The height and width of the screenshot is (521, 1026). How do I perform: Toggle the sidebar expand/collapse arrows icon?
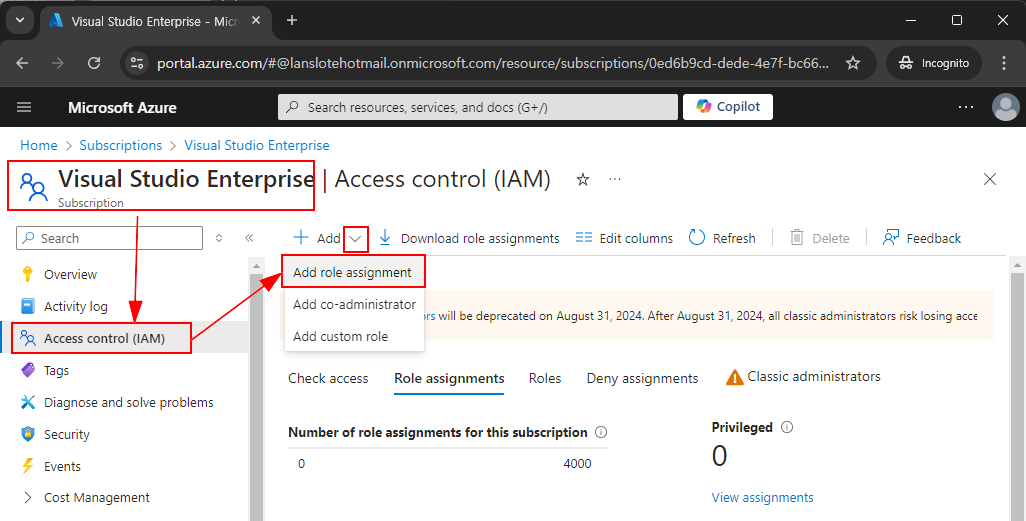point(219,238)
